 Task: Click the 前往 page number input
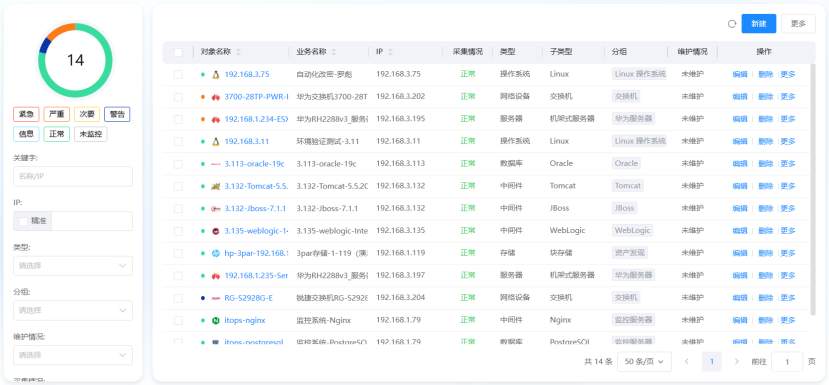(x=787, y=362)
